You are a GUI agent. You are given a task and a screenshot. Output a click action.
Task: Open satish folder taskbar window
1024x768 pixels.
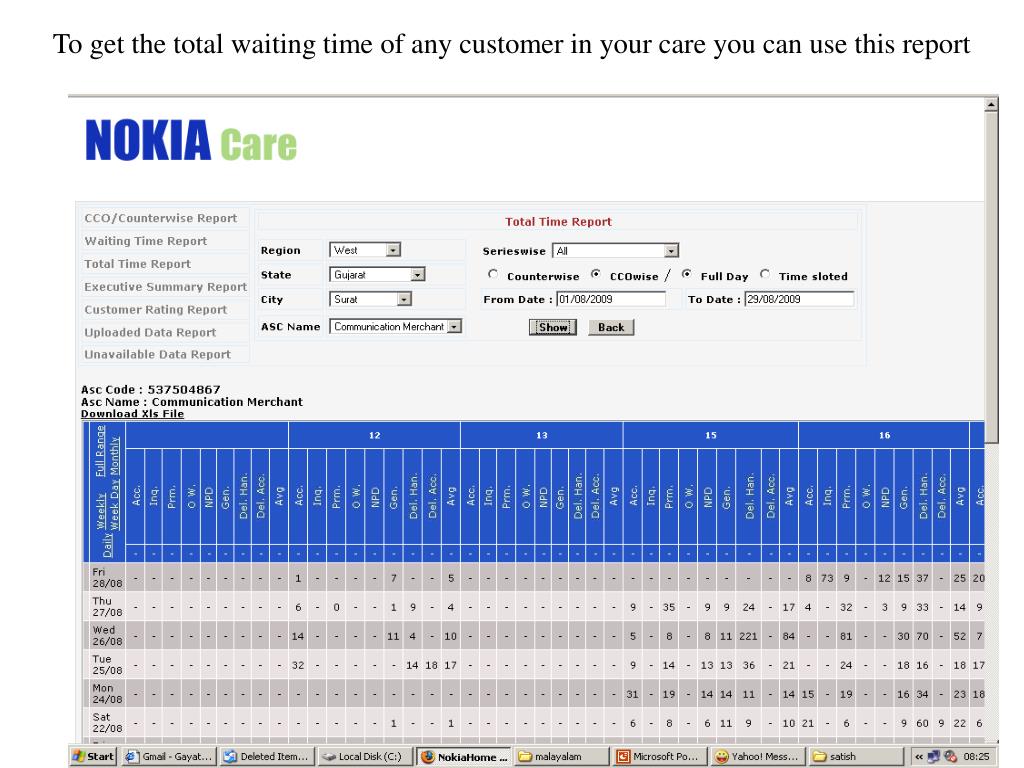[856, 756]
